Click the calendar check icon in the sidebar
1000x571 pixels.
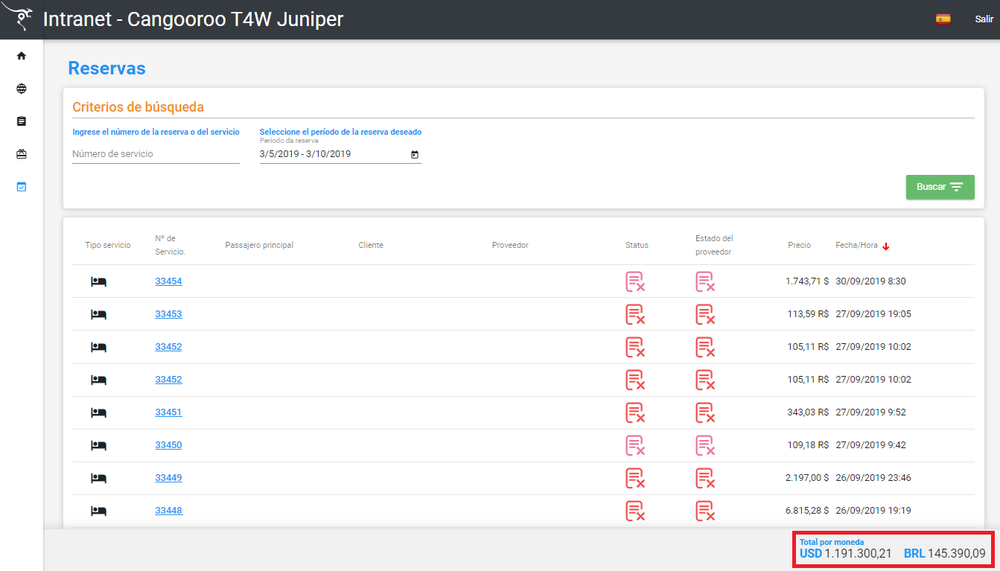click(x=21, y=187)
